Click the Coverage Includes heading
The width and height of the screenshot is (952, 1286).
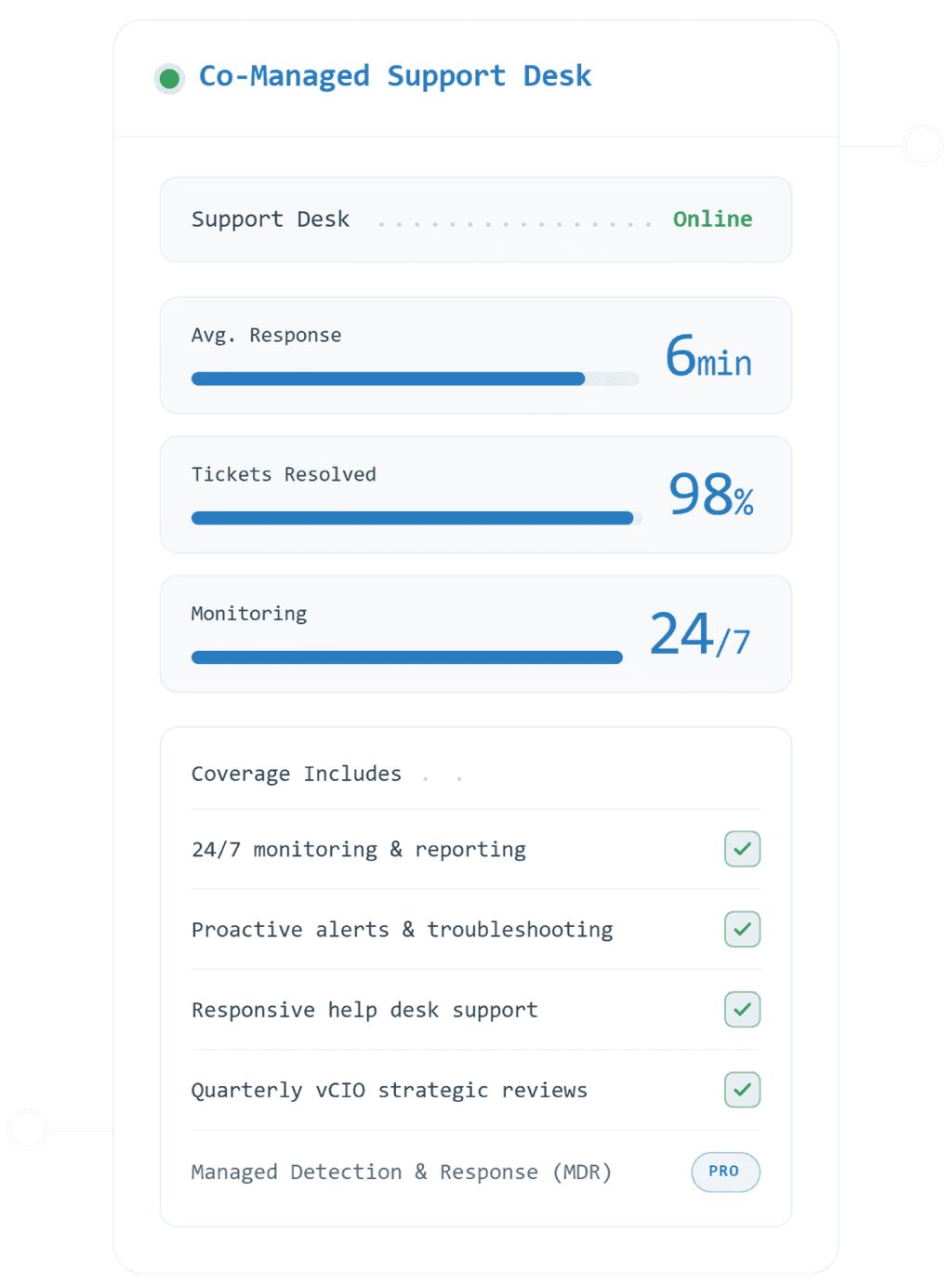(x=297, y=774)
